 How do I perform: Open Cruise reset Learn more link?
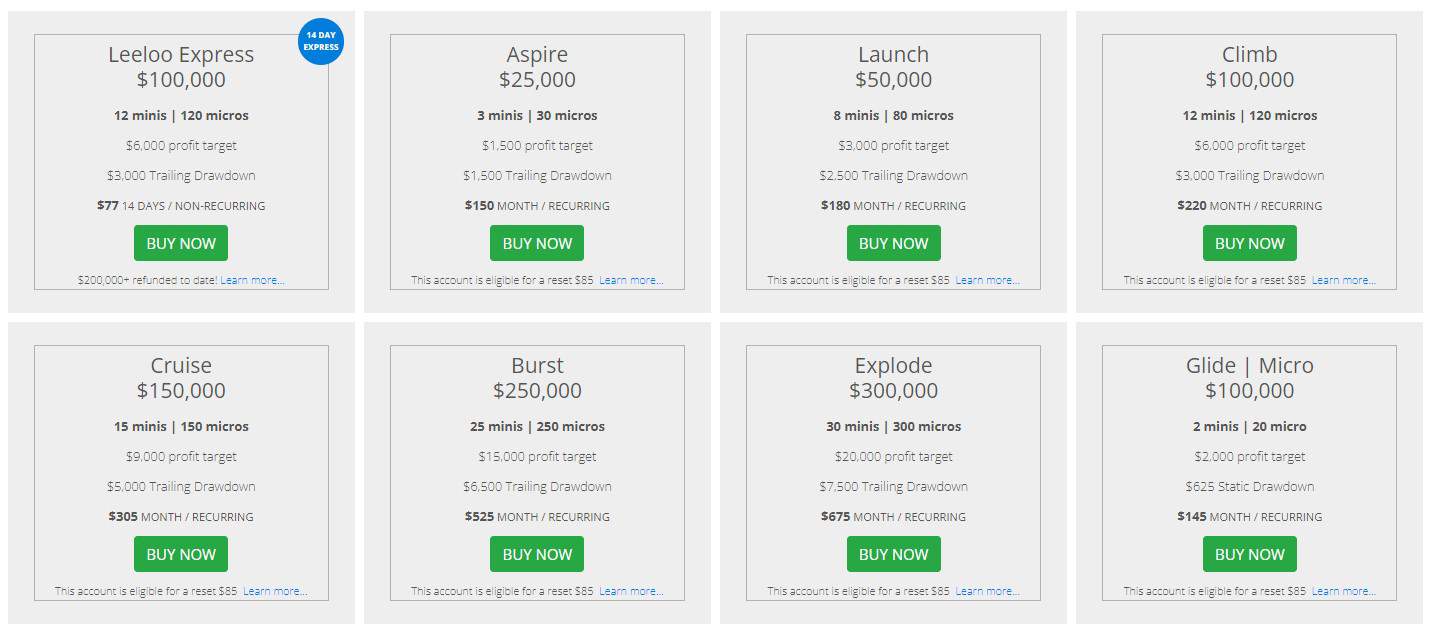[275, 592]
